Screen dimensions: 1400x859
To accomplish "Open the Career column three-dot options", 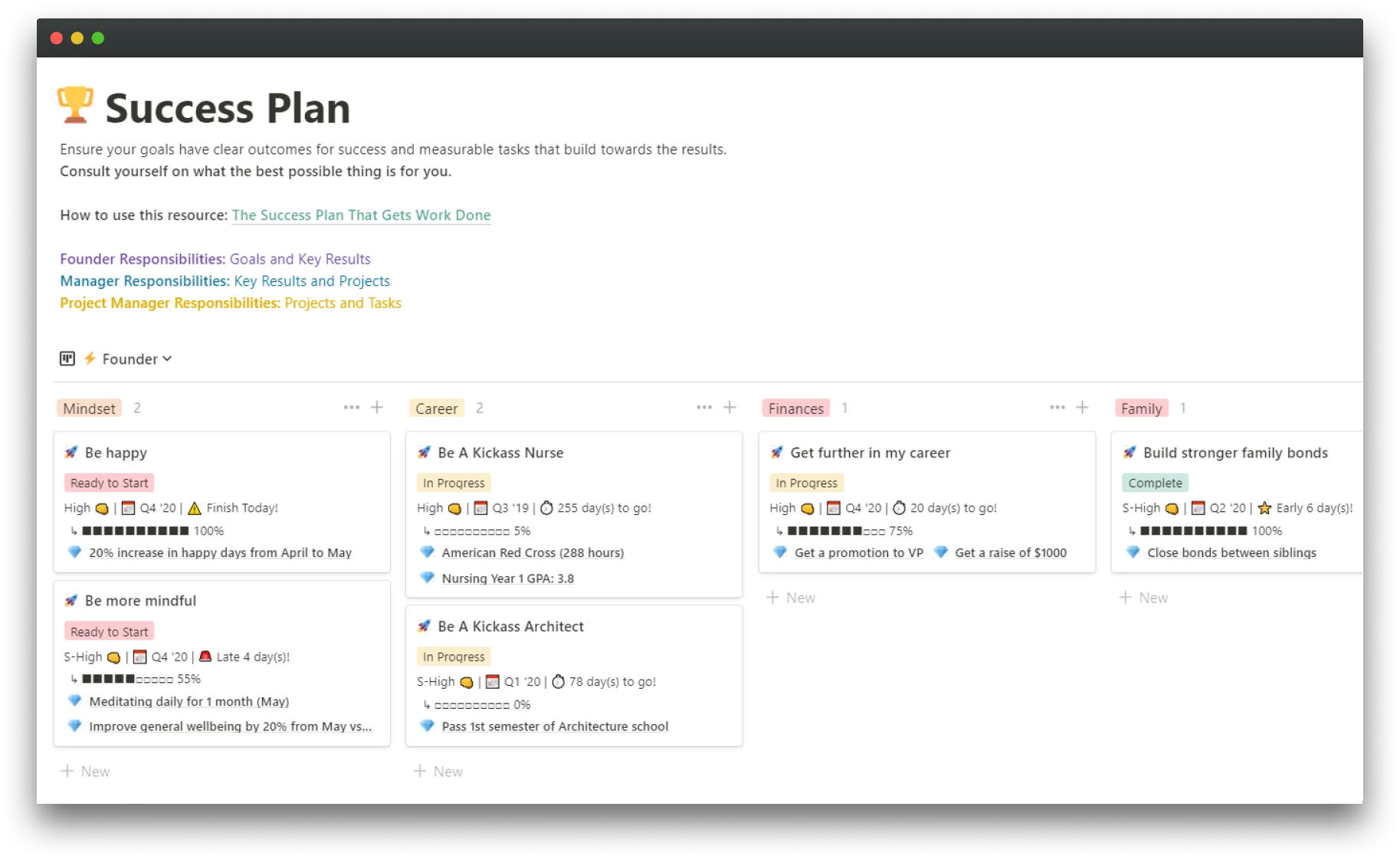I will pyautogui.click(x=704, y=408).
